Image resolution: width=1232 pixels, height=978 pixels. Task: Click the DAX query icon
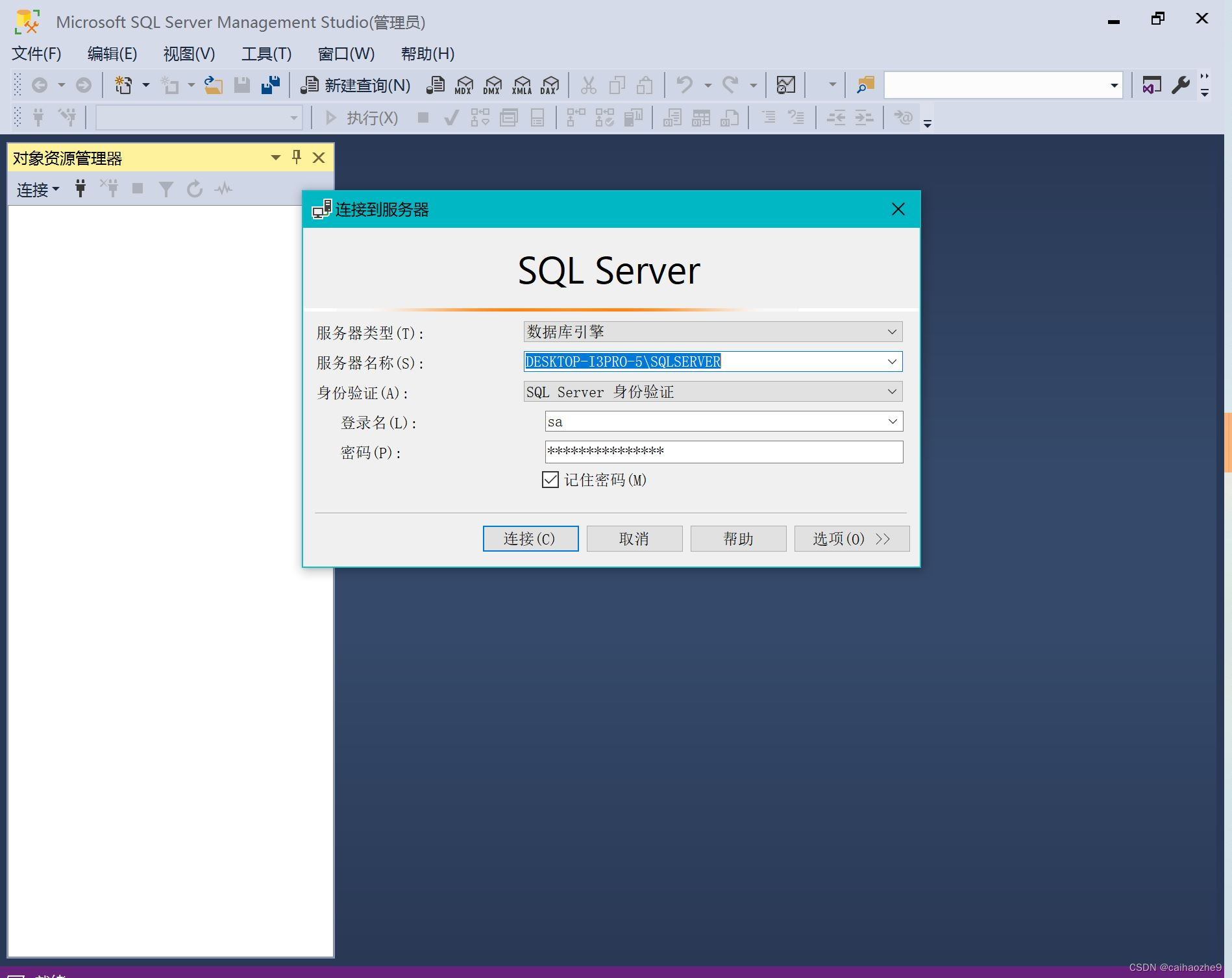[x=550, y=85]
